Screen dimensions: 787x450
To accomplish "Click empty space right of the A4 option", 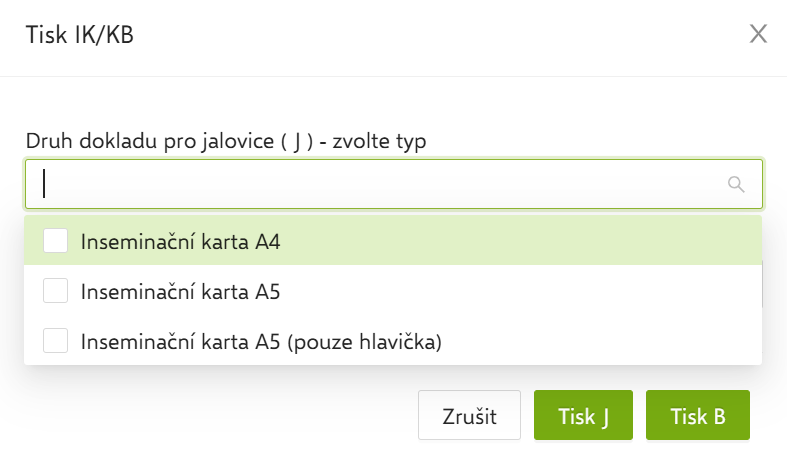I will pos(550,241).
